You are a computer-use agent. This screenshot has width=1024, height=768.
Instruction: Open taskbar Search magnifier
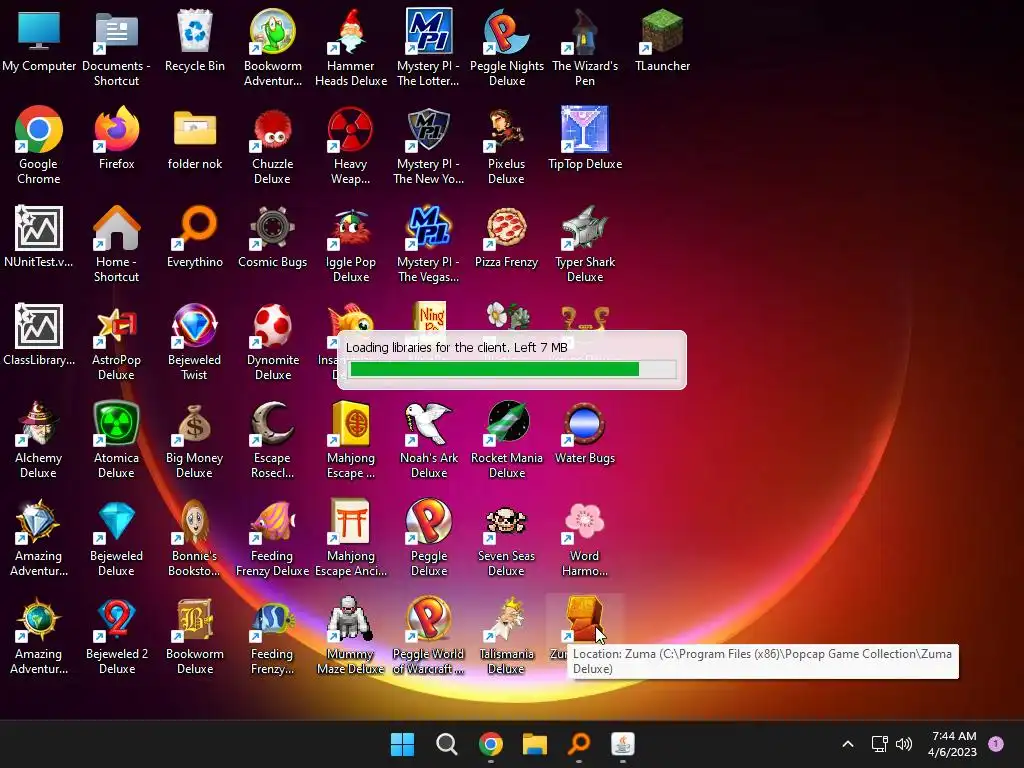coord(447,744)
